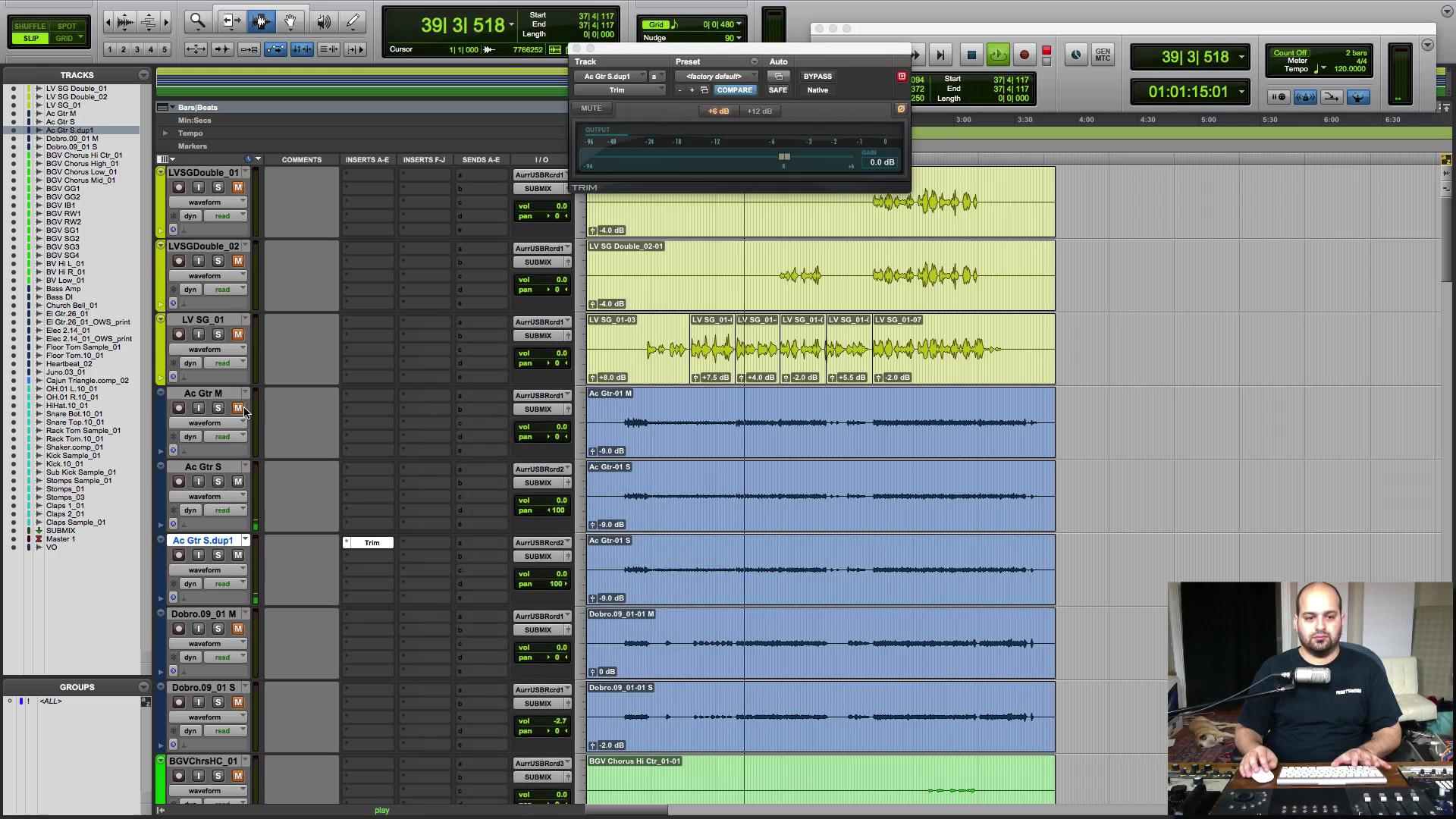Open the Trim insert selector dropdown in plugin
Screen dimensions: 1456x819
pyautogui.click(x=619, y=90)
